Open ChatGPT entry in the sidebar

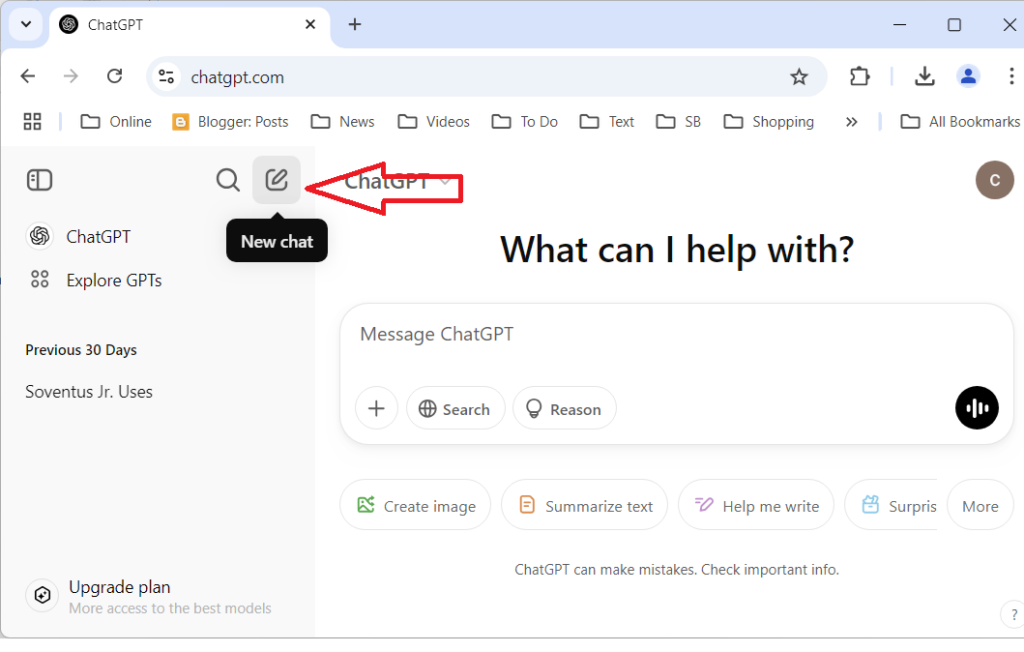[x=78, y=236]
